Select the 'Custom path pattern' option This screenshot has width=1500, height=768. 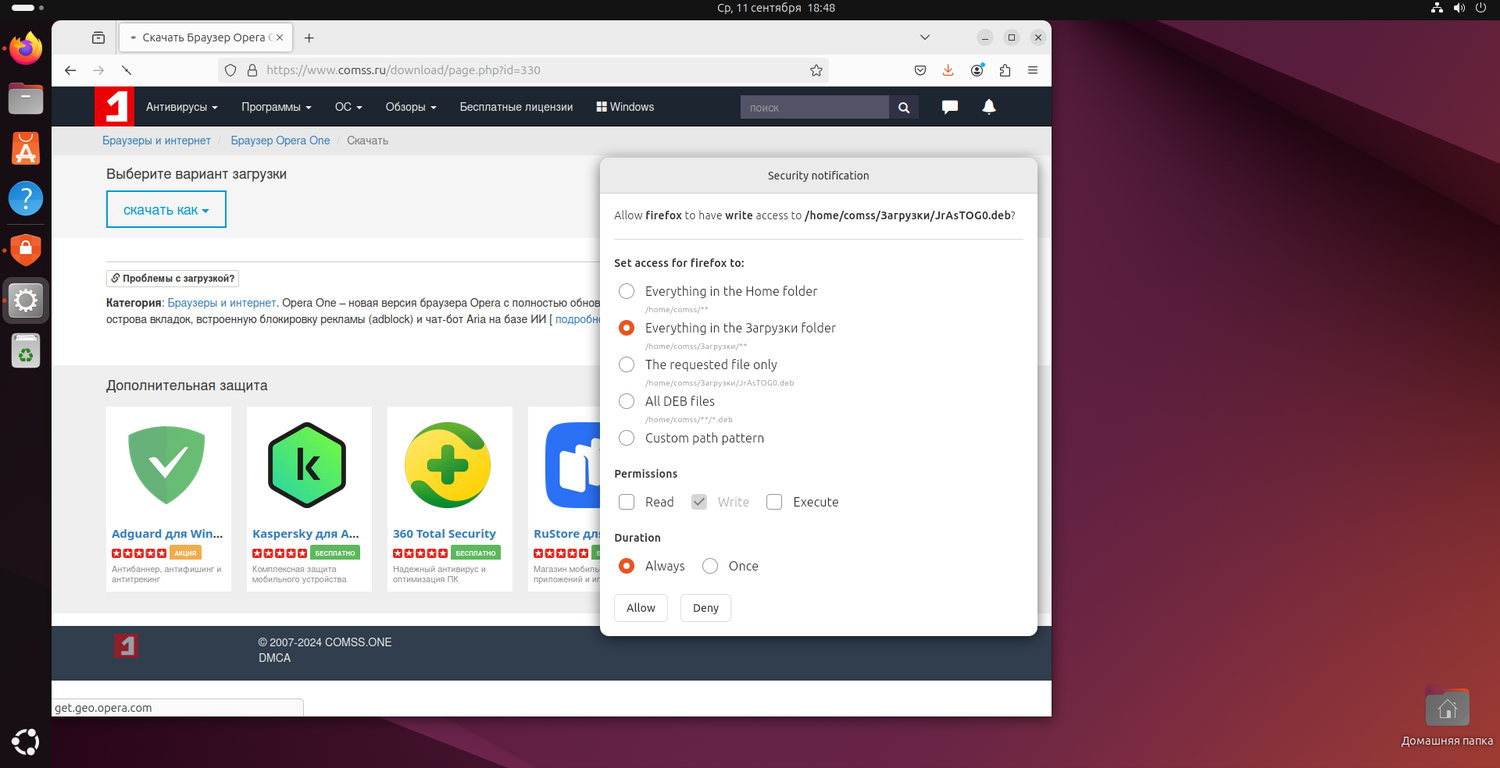pos(626,438)
